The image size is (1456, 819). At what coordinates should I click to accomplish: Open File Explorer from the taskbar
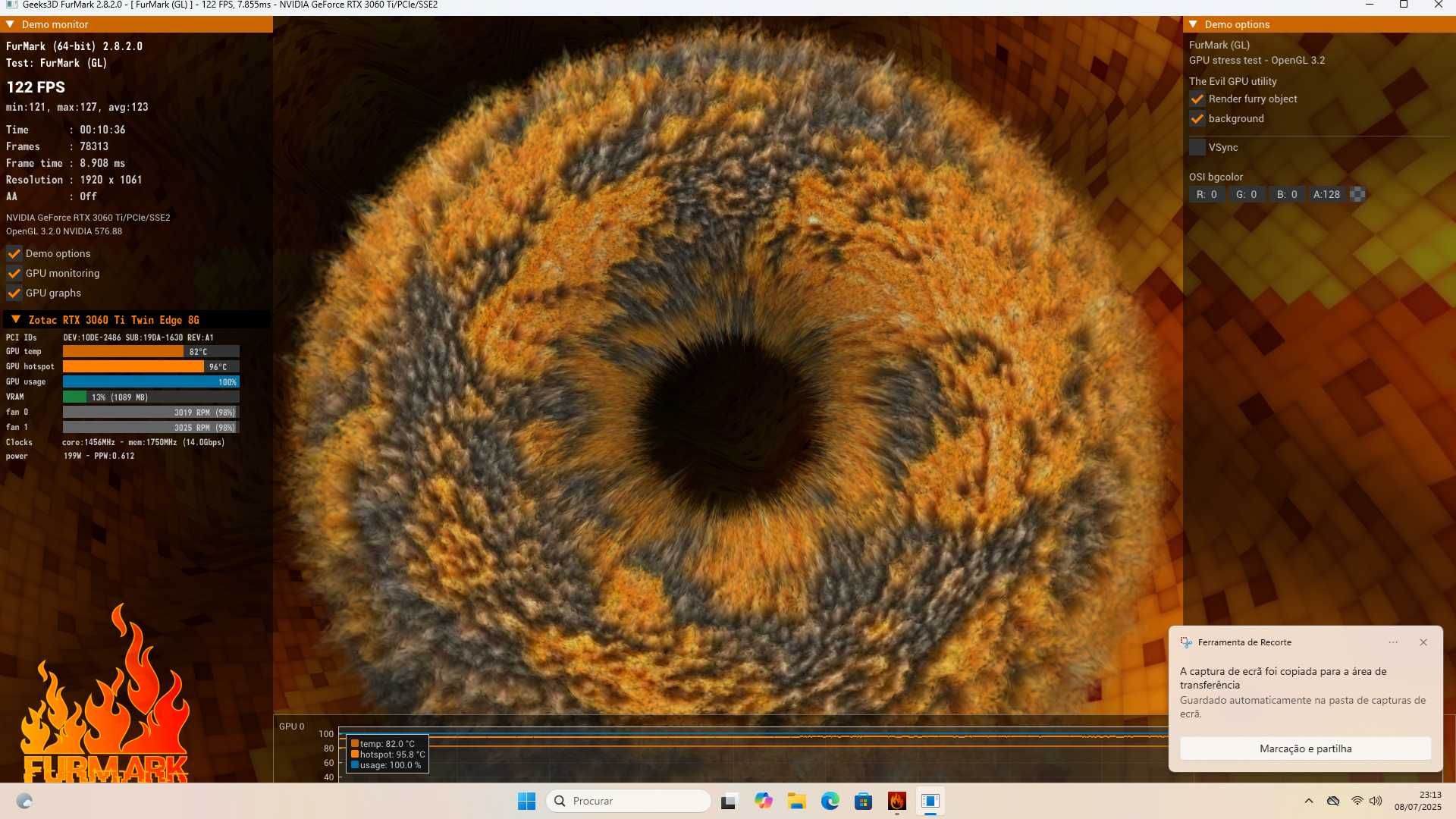[796, 801]
